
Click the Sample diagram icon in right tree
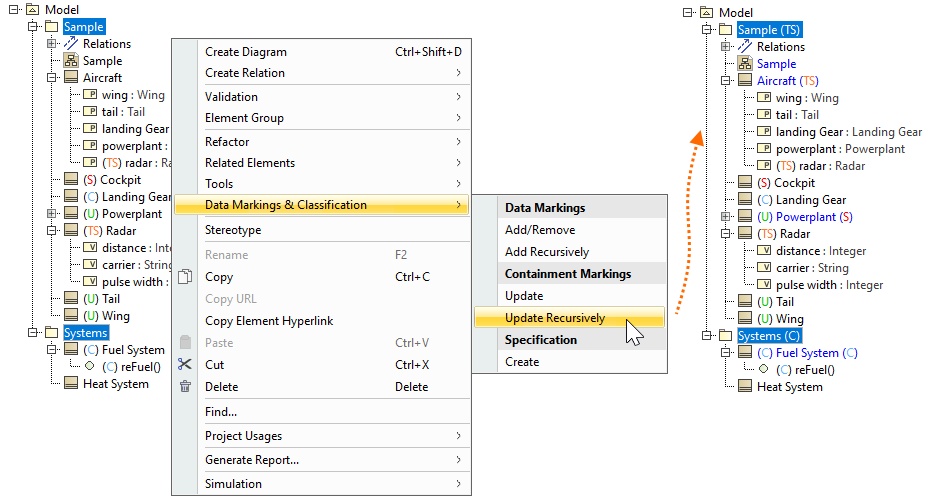point(745,64)
